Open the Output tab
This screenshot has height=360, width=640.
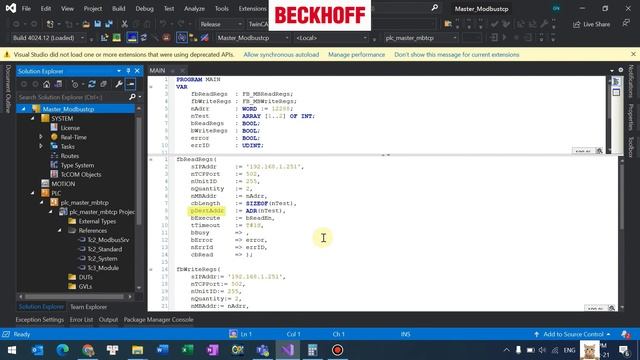(108, 320)
